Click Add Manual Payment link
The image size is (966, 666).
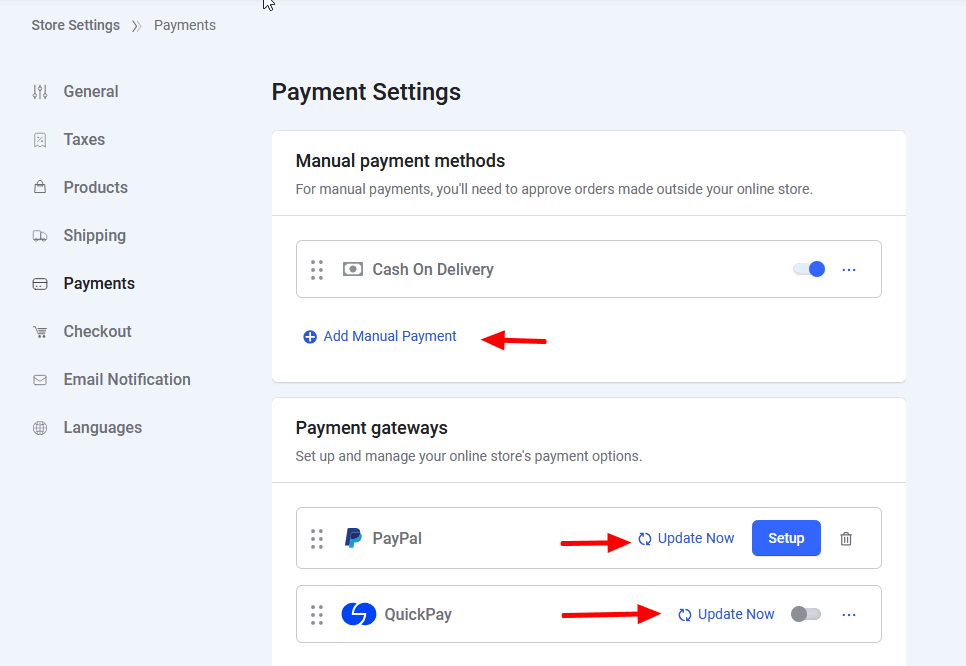pos(389,337)
